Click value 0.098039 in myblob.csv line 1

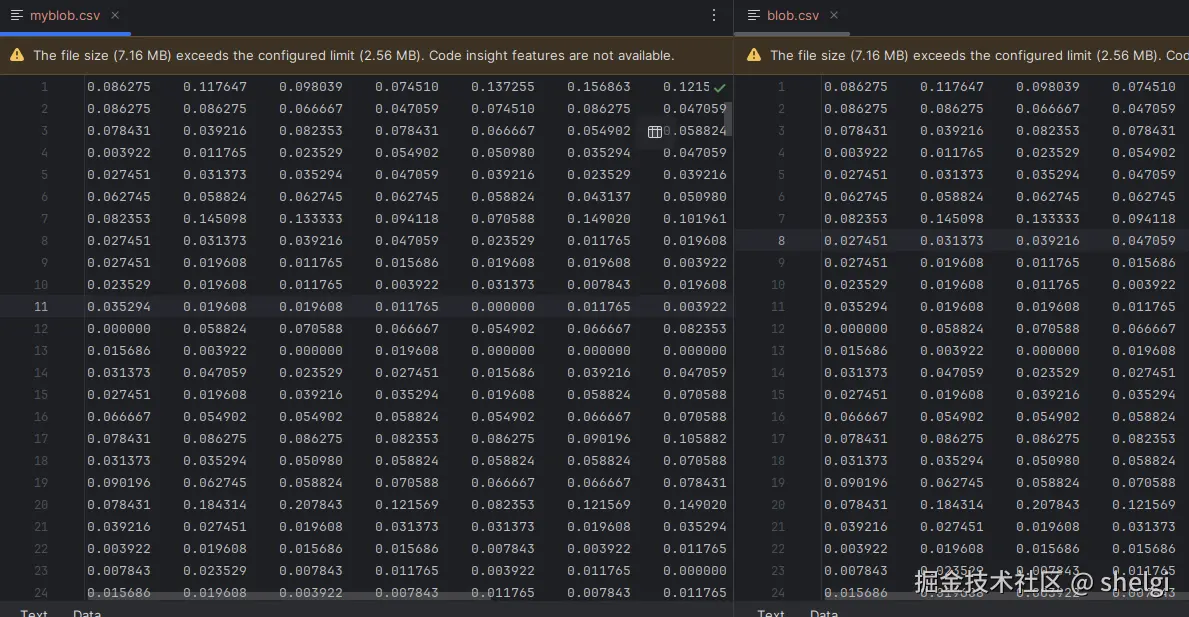[x=310, y=87]
